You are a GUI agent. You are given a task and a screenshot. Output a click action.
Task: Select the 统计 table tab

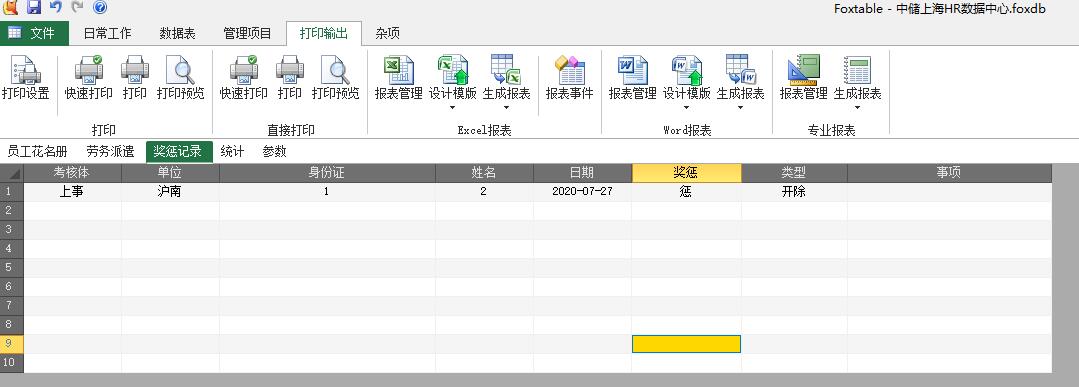232,151
